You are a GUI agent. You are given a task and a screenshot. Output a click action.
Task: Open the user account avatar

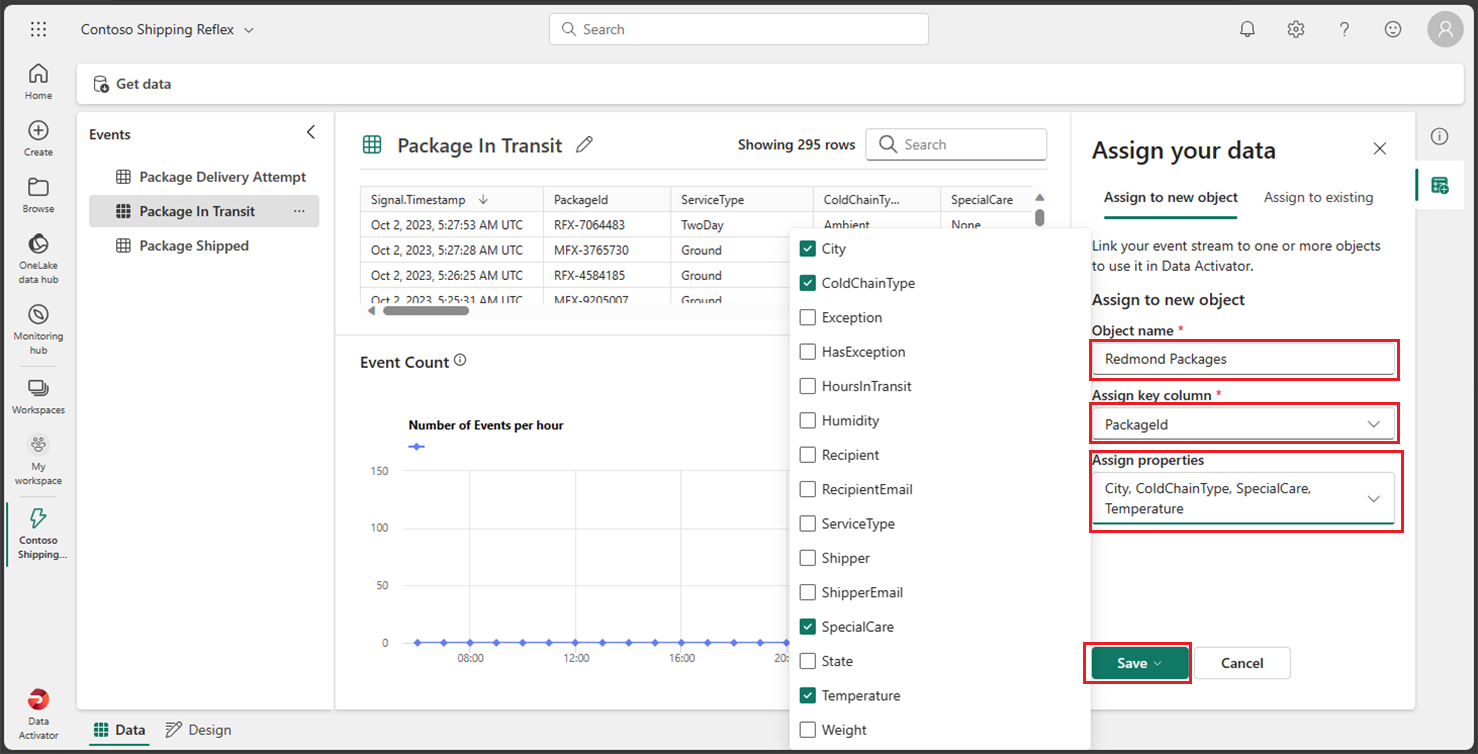coord(1445,29)
